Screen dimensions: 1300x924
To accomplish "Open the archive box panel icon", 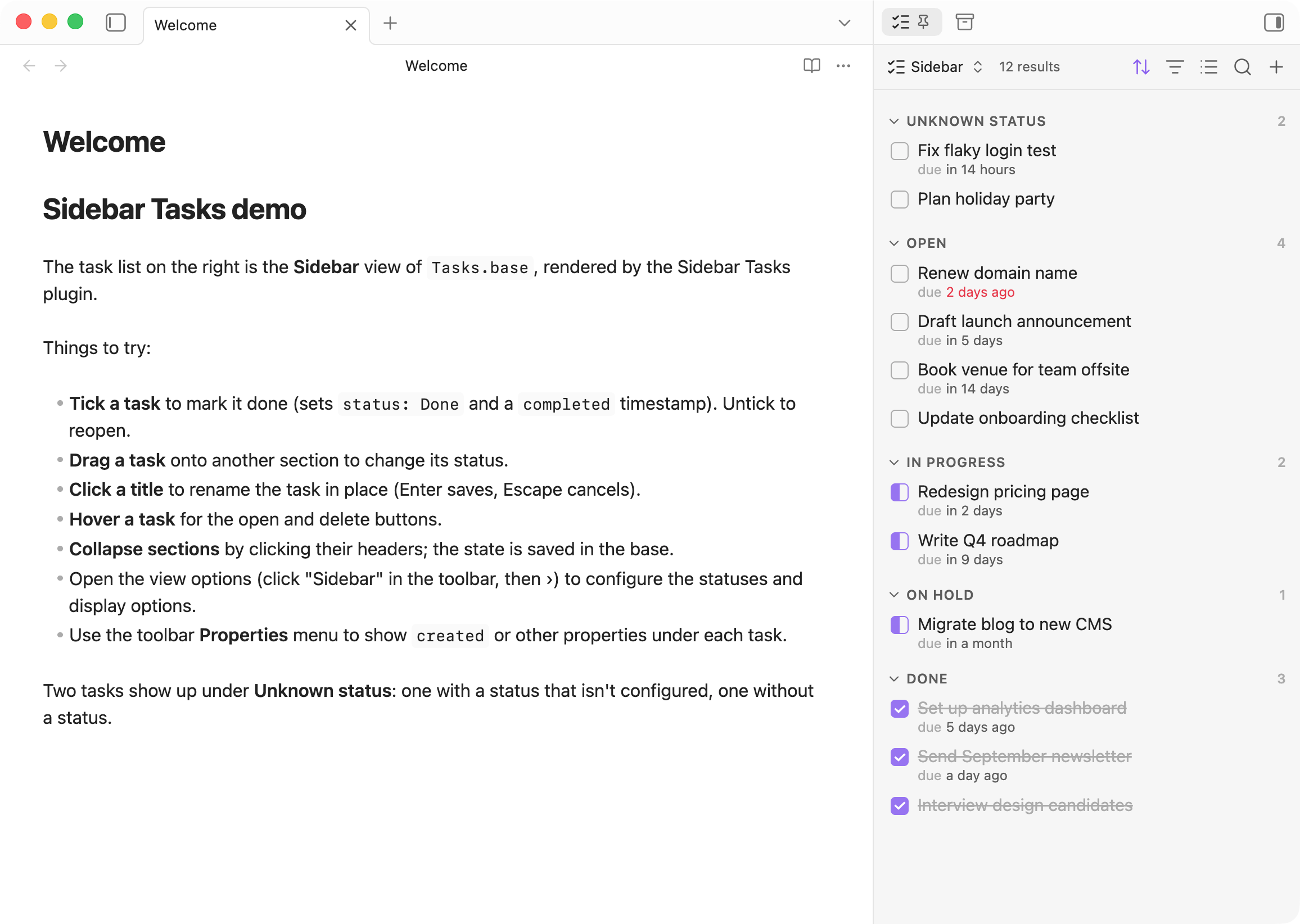I will click(x=964, y=22).
